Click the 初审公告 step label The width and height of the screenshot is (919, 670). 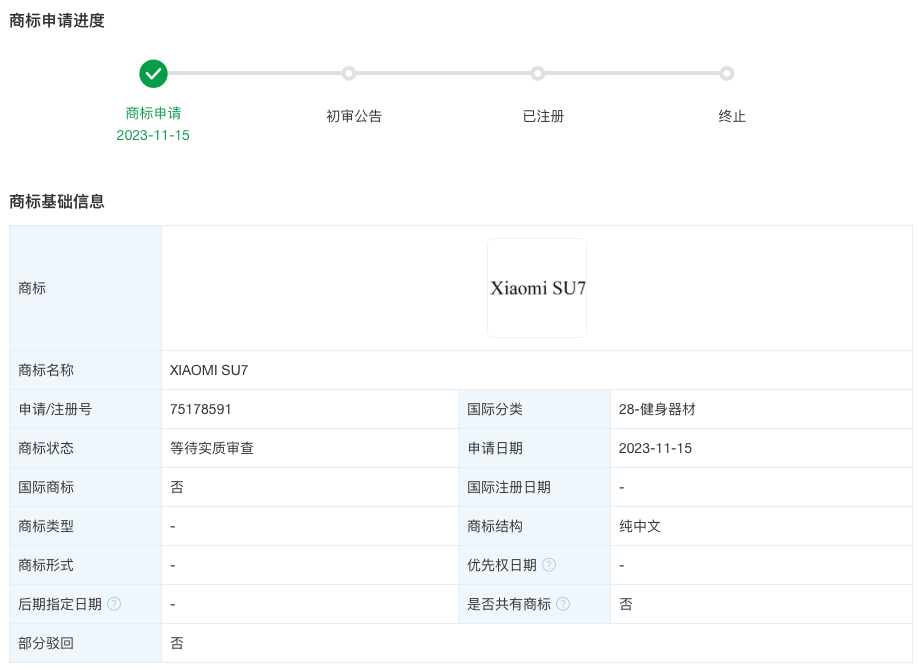[354, 116]
